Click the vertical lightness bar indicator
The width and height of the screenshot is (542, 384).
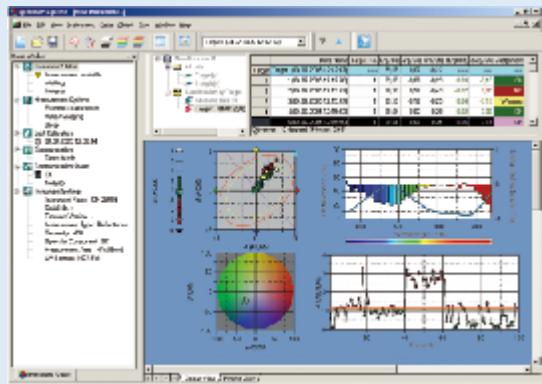coord(179,191)
